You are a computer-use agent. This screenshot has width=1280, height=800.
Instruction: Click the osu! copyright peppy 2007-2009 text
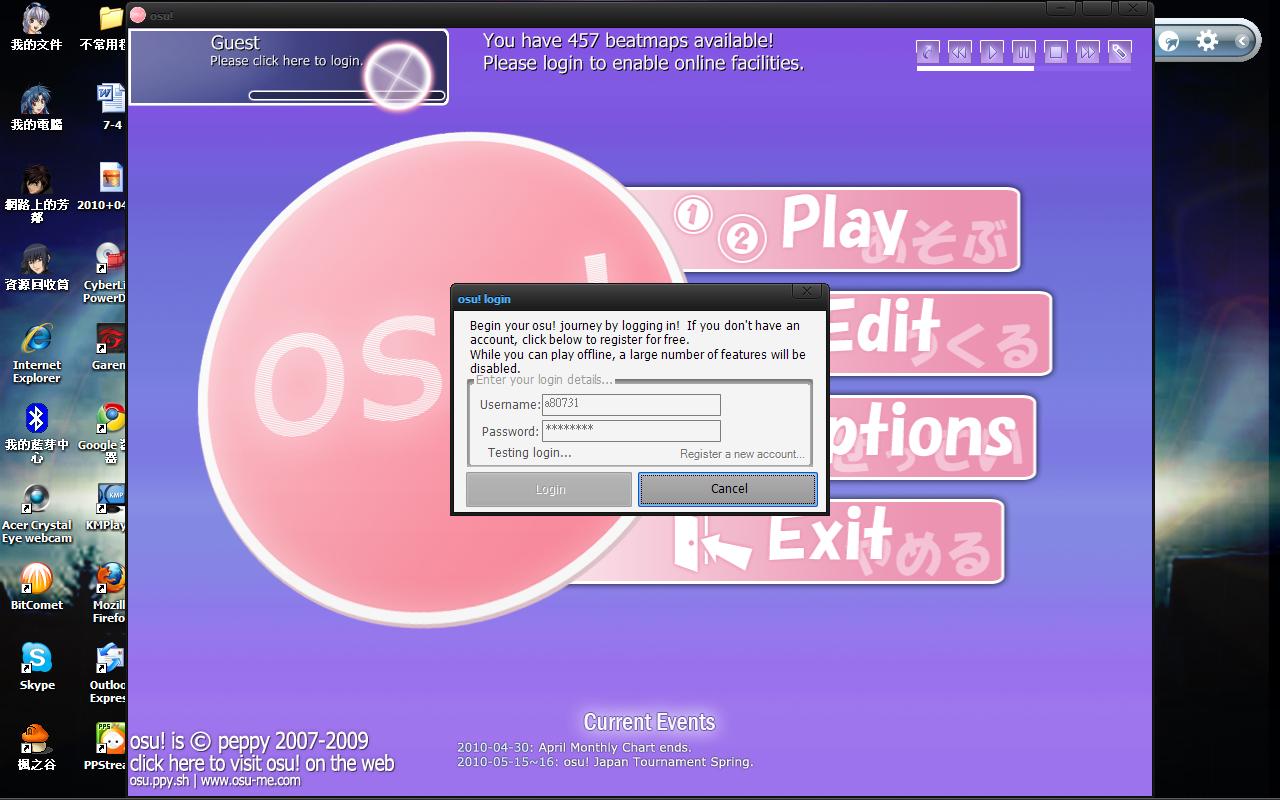click(x=249, y=741)
